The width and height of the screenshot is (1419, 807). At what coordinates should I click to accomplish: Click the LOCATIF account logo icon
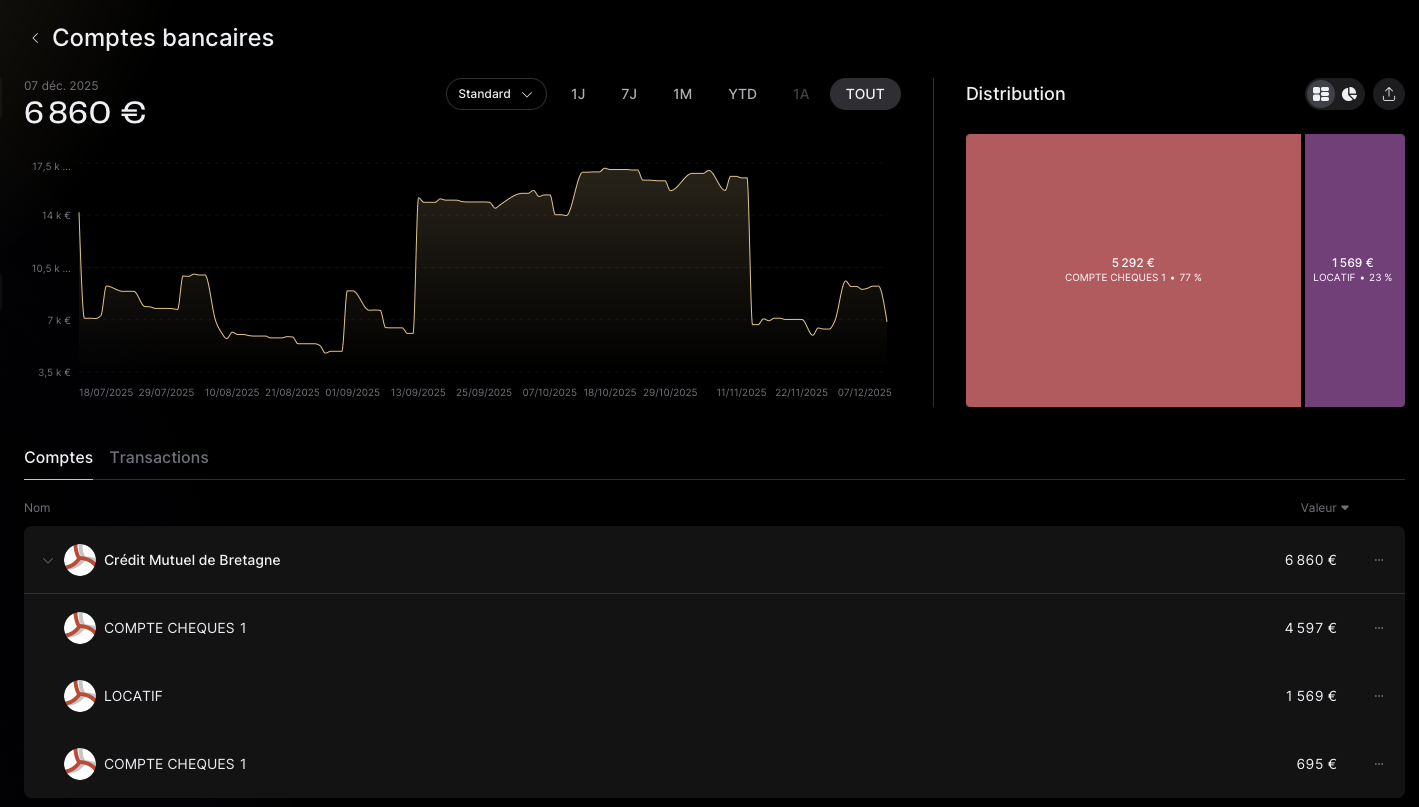tap(80, 696)
